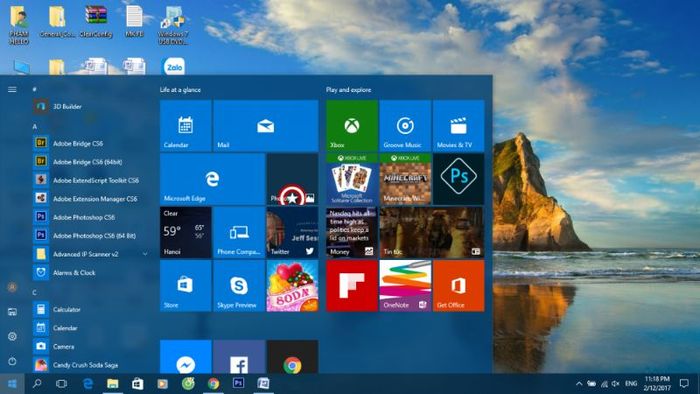The width and height of the screenshot is (700, 394).
Task: Open the Phone Companion tile
Action: click(x=239, y=232)
